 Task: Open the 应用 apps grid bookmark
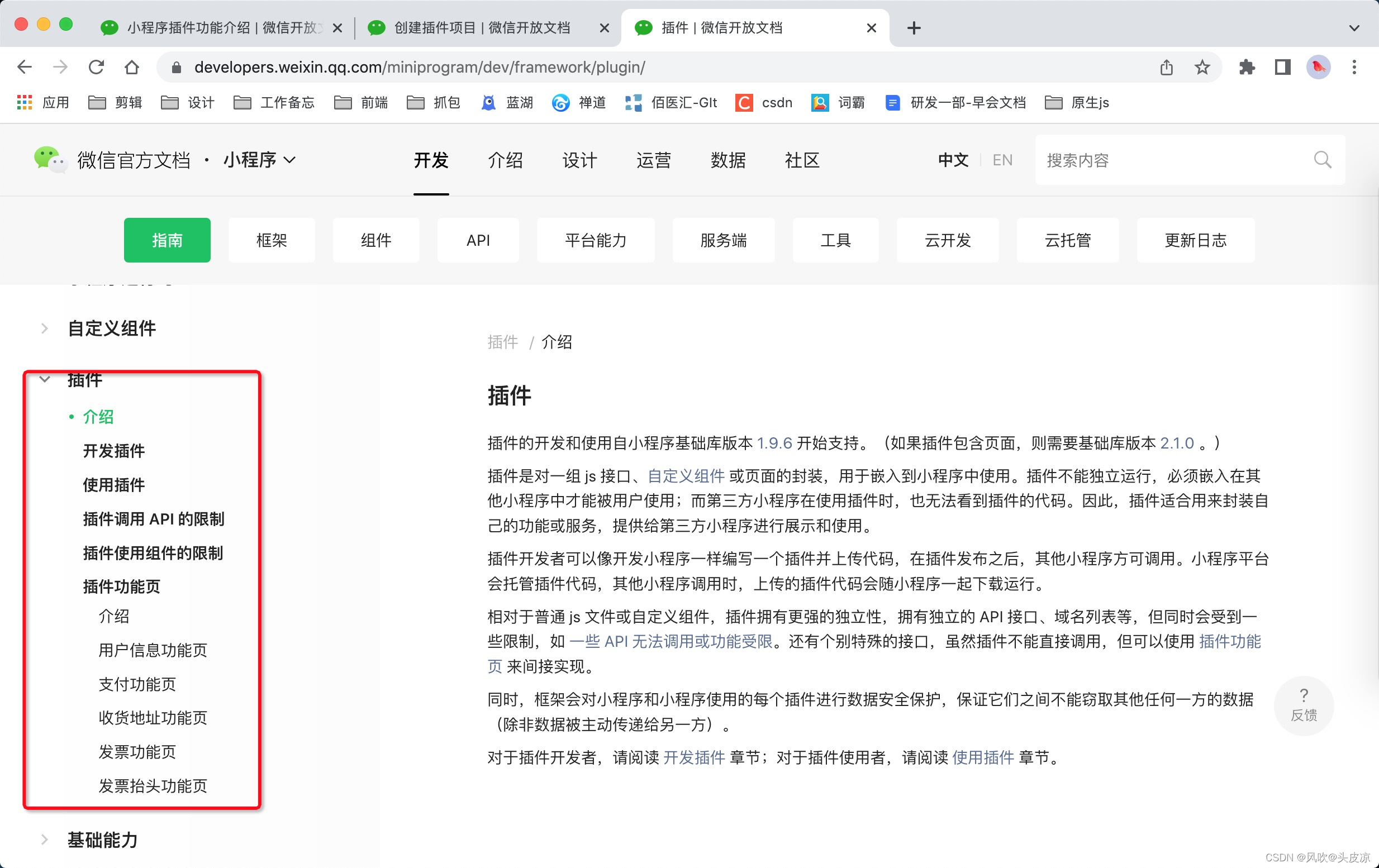coord(43,102)
